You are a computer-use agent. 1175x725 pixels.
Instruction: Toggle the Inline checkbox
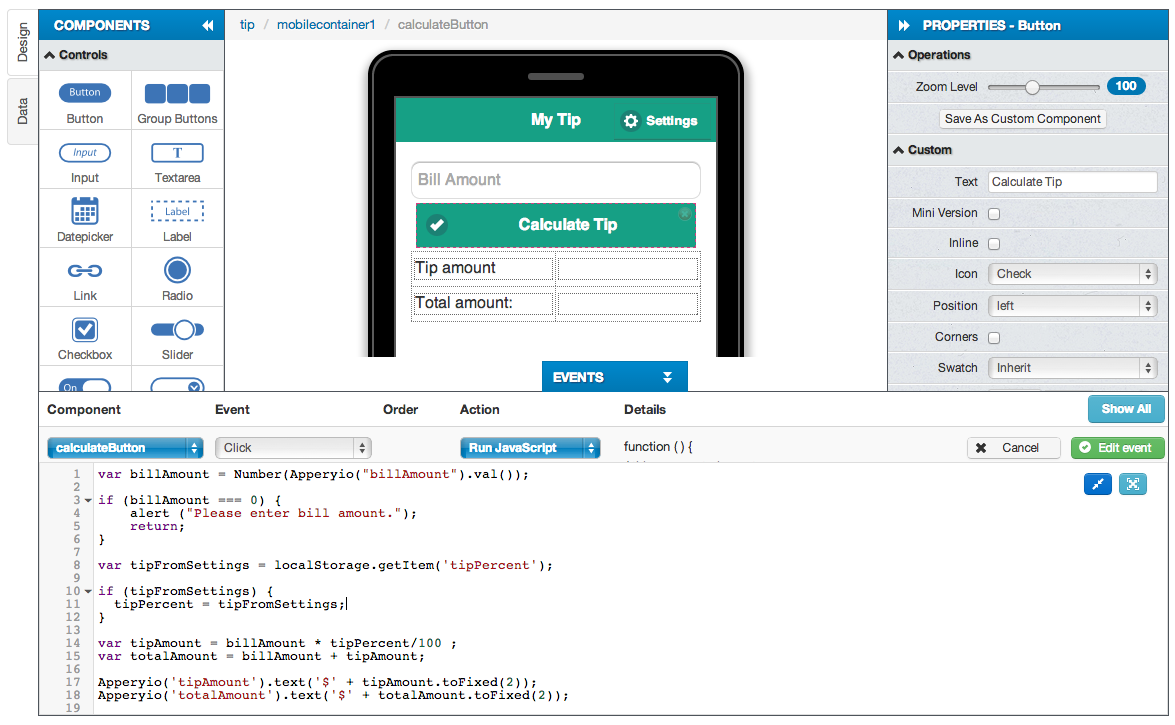[x=994, y=244]
